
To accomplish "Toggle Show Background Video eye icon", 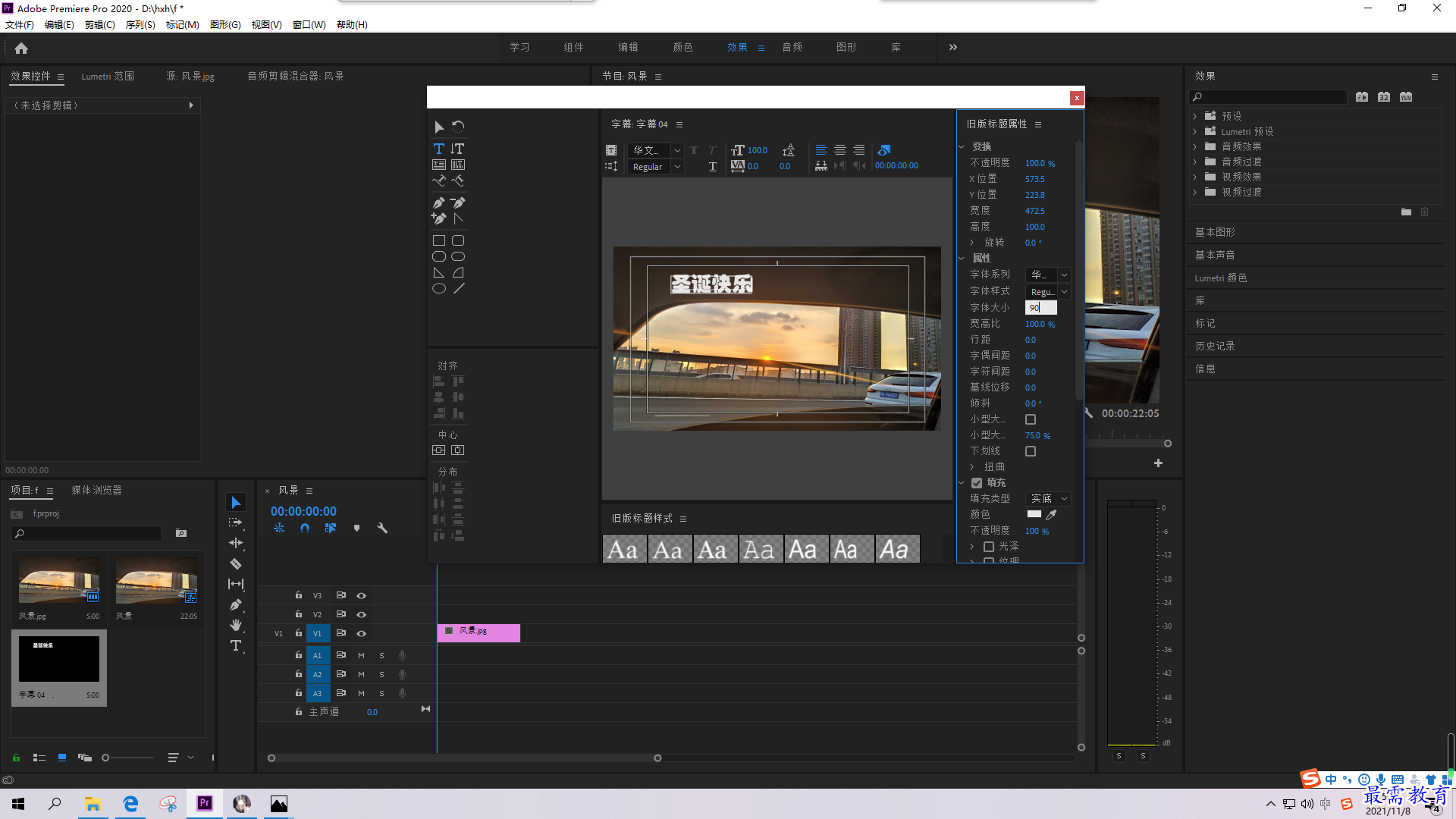I will pos(883,150).
